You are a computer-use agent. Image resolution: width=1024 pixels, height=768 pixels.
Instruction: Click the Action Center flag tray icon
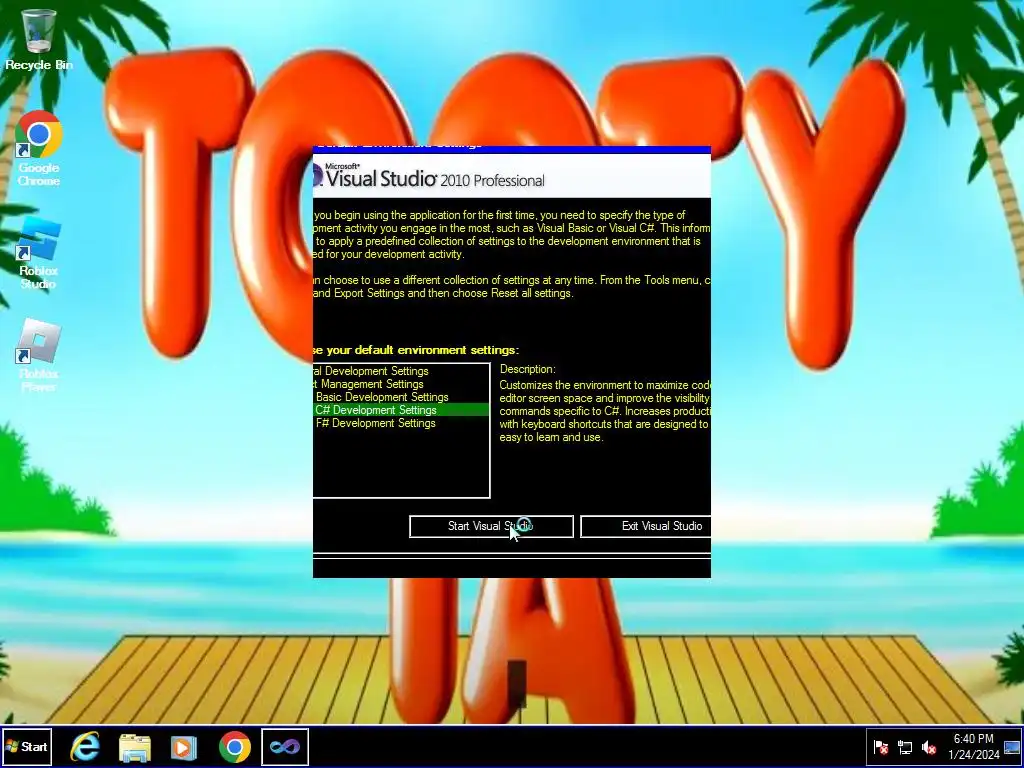pos(881,747)
